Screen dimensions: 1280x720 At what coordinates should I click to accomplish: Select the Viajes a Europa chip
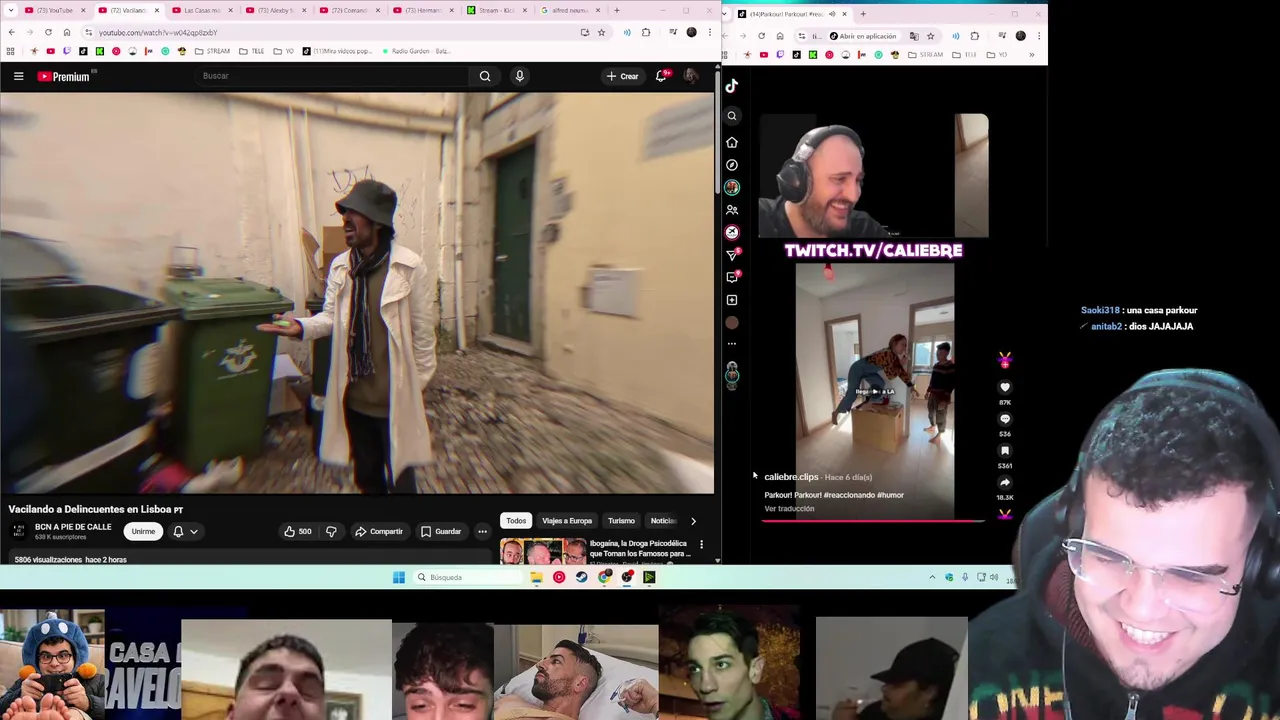coord(567,521)
